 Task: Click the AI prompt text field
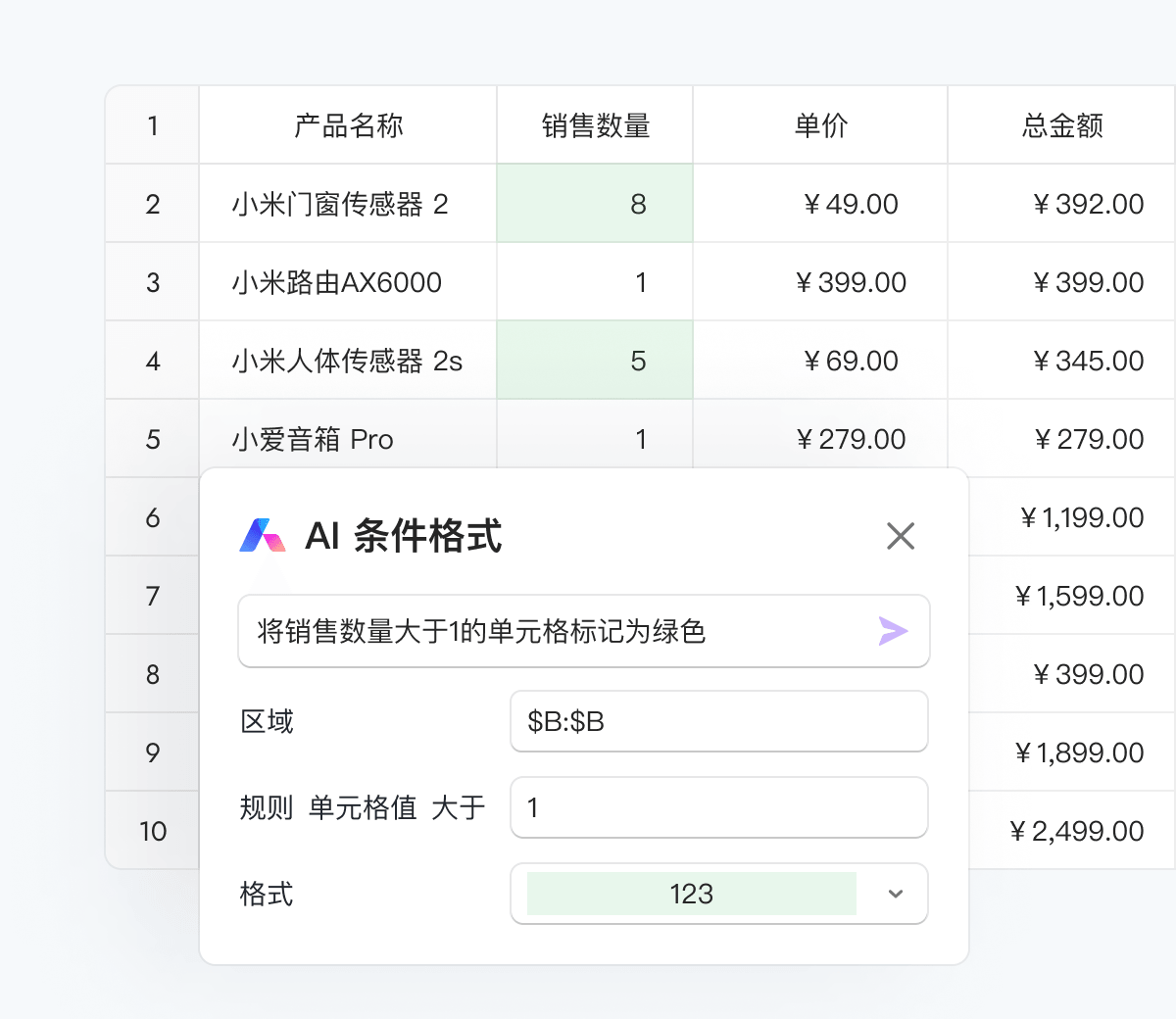click(584, 631)
